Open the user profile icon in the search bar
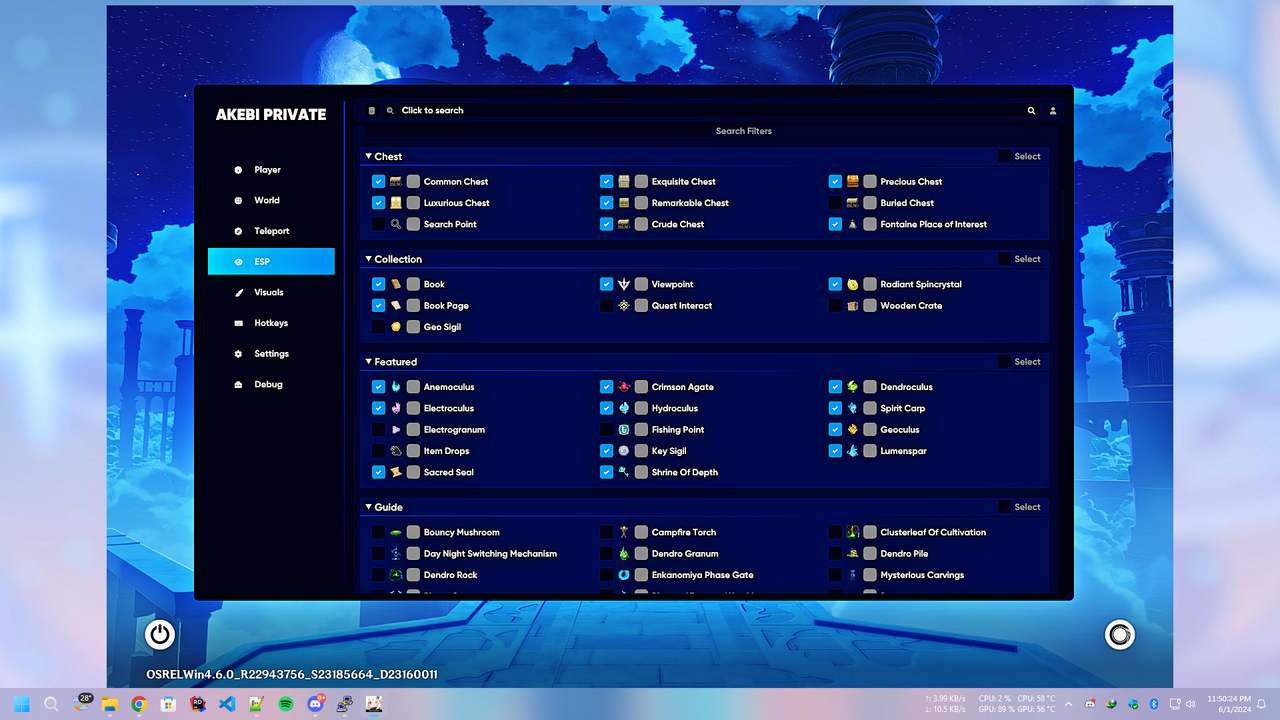Image resolution: width=1280 pixels, height=720 pixels. 1053,111
